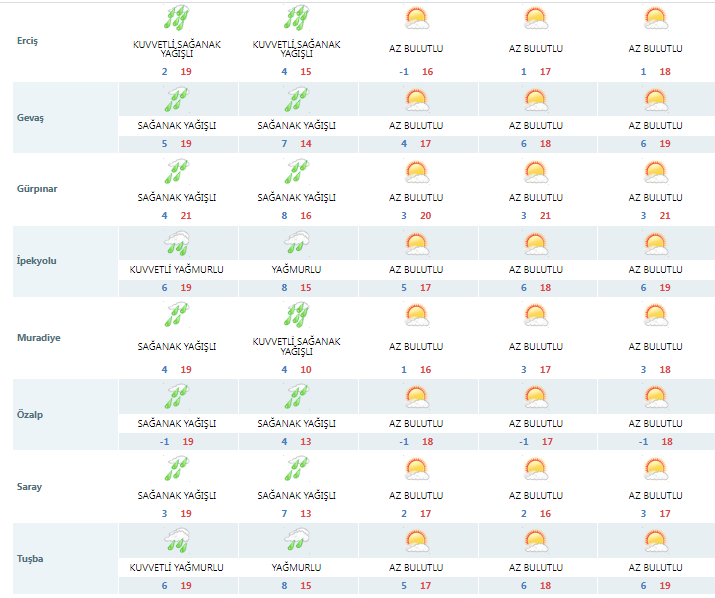
Task: Click İpekyolu's KUVVETLİ YAĞMURLU label
Action: pyautogui.click(x=178, y=270)
